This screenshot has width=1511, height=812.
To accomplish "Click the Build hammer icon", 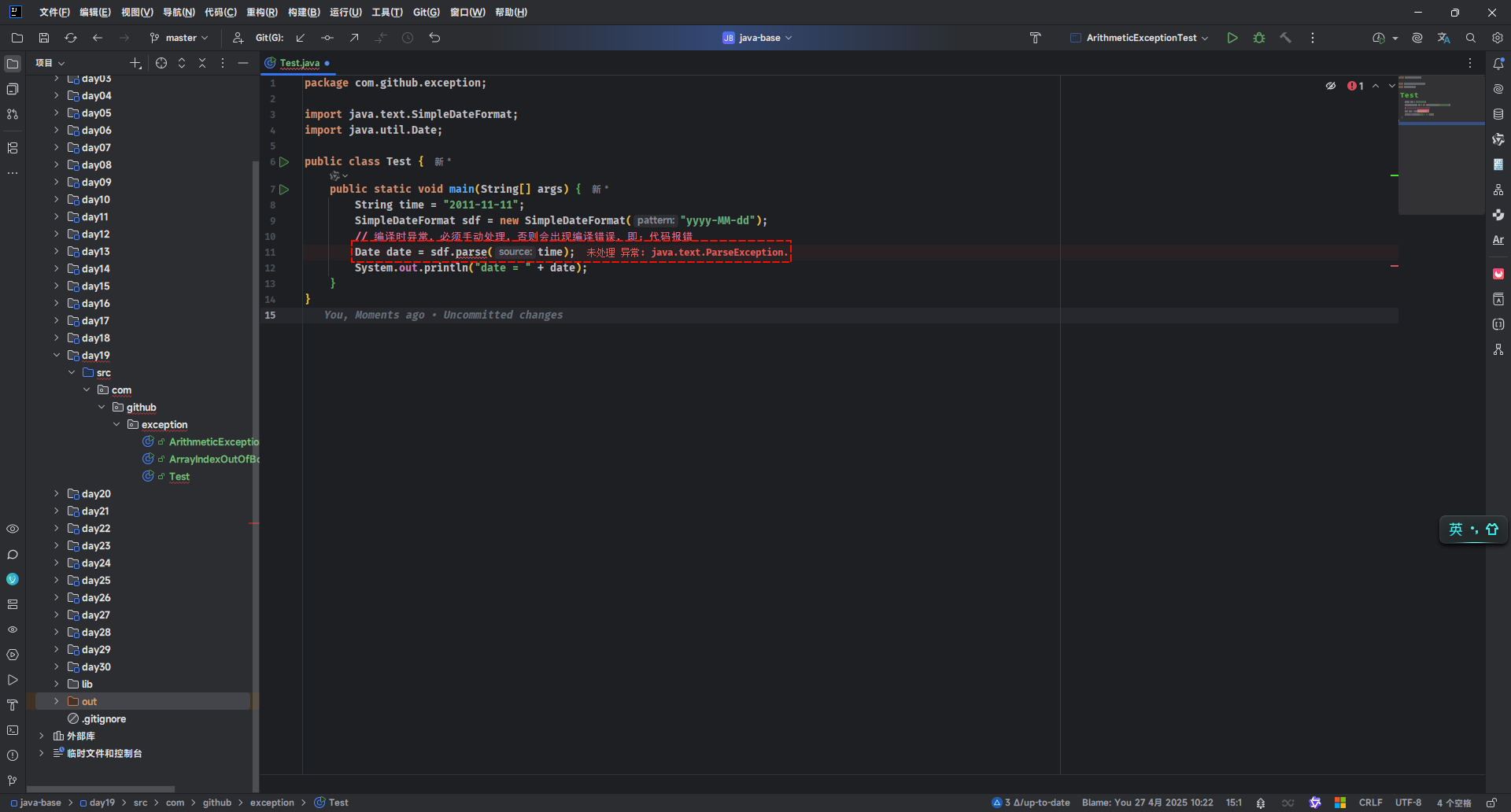I will pyautogui.click(x=1285, y=38).
